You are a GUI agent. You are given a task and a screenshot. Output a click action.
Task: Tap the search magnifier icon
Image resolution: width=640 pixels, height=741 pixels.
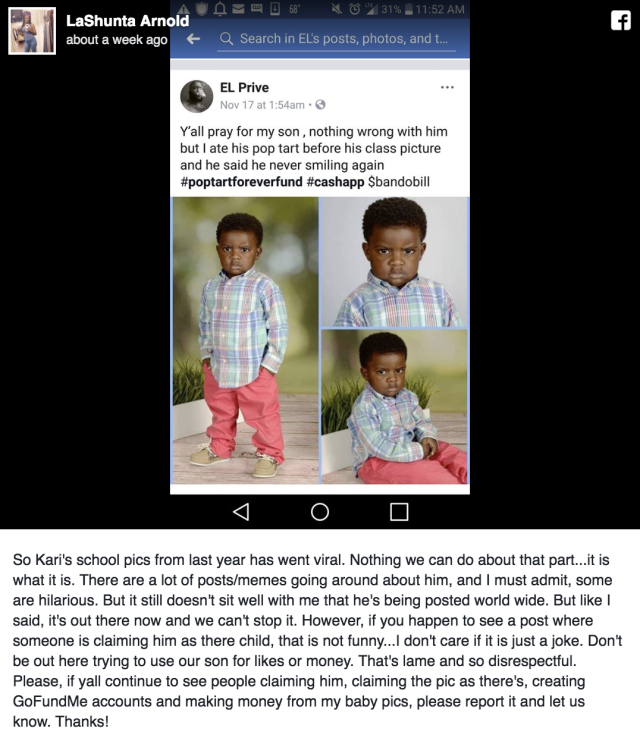click(x=226, y=39)
